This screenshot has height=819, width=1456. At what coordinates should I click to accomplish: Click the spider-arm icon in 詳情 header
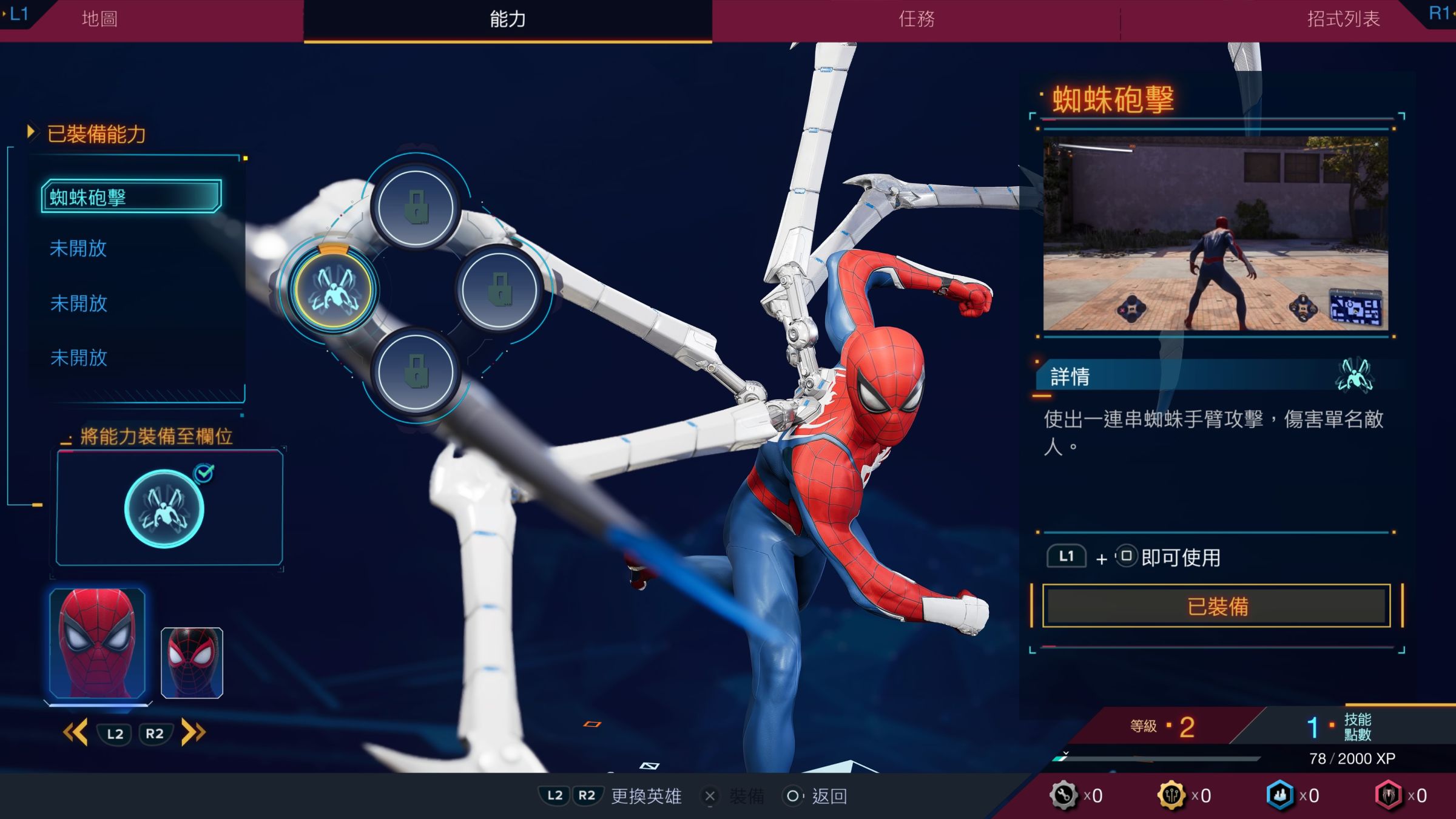[x=1355, y=375]
